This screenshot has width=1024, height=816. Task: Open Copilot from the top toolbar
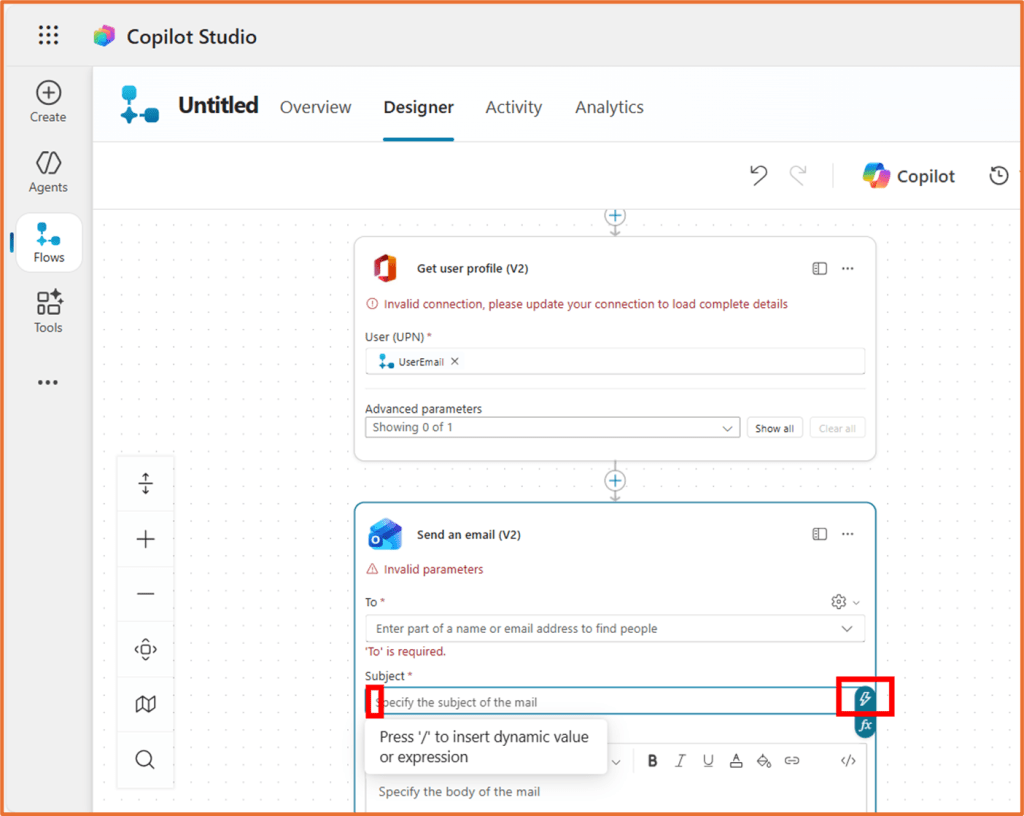point(908,175)
